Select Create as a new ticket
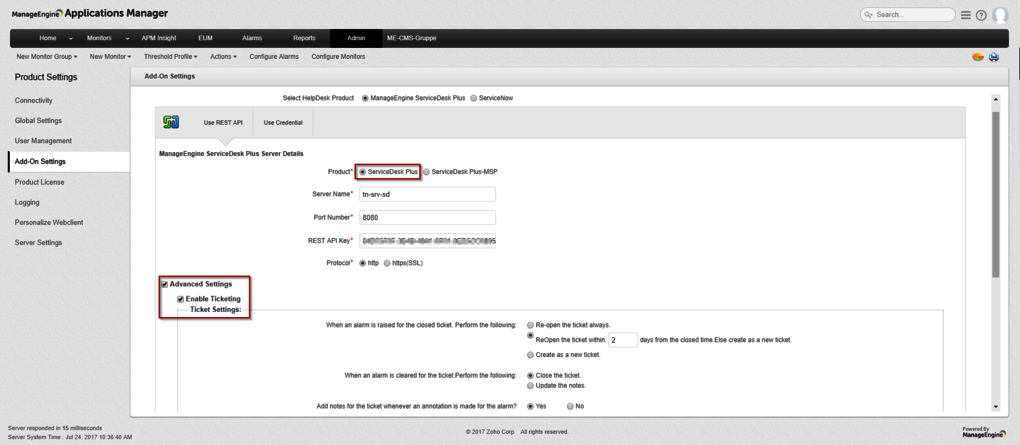The image size is (1020, 445). 531,355
